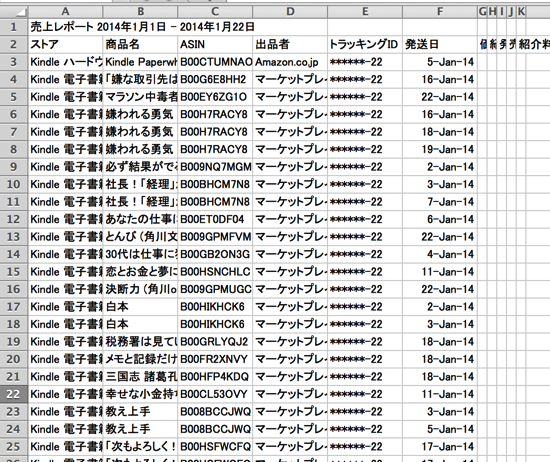The width and height of the screenshot is (550, 462).
Task: Click the 紹介料 header cell
Action: click(534, 45)
